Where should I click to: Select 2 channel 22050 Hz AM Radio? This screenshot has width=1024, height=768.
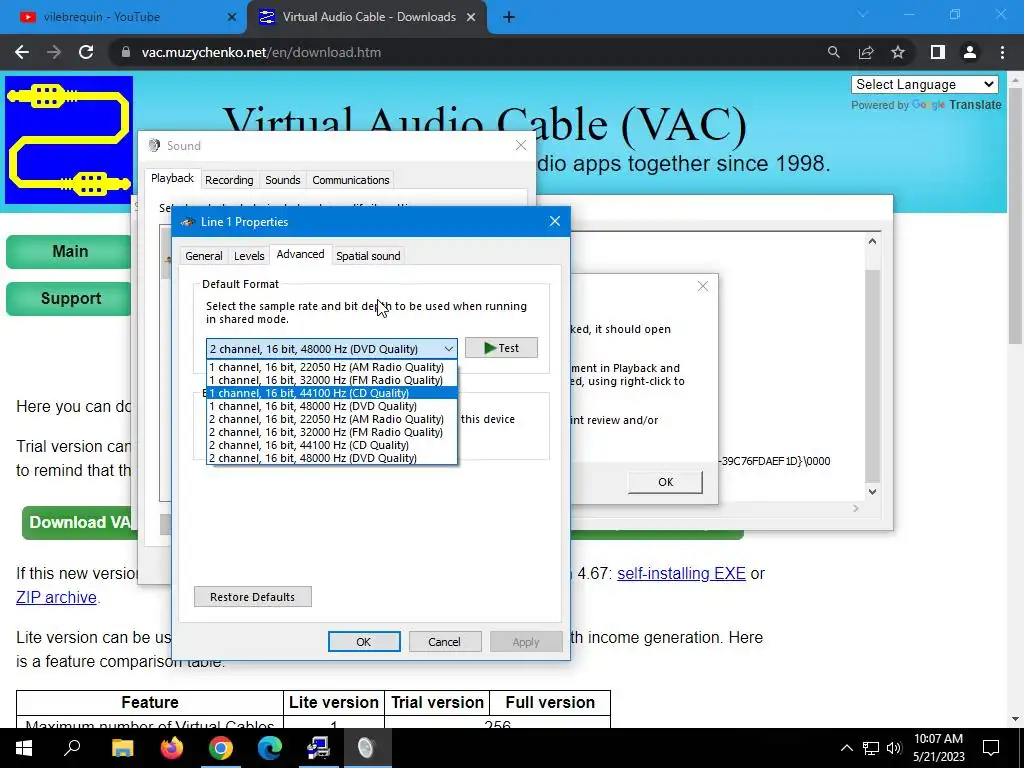332,419
